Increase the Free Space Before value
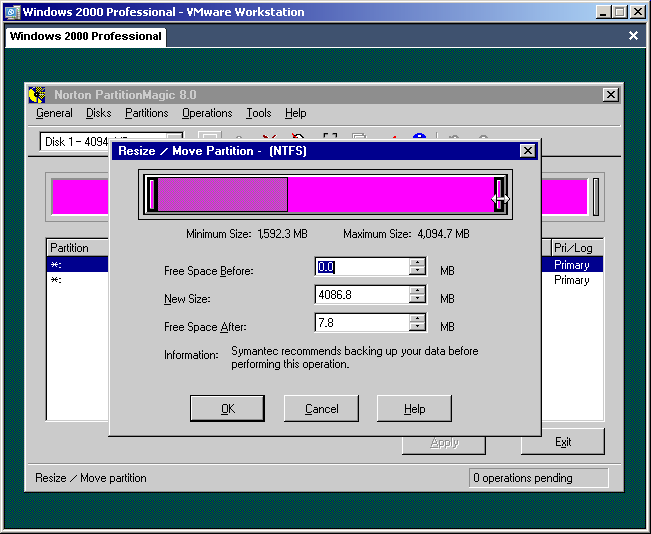 point(417,262)
